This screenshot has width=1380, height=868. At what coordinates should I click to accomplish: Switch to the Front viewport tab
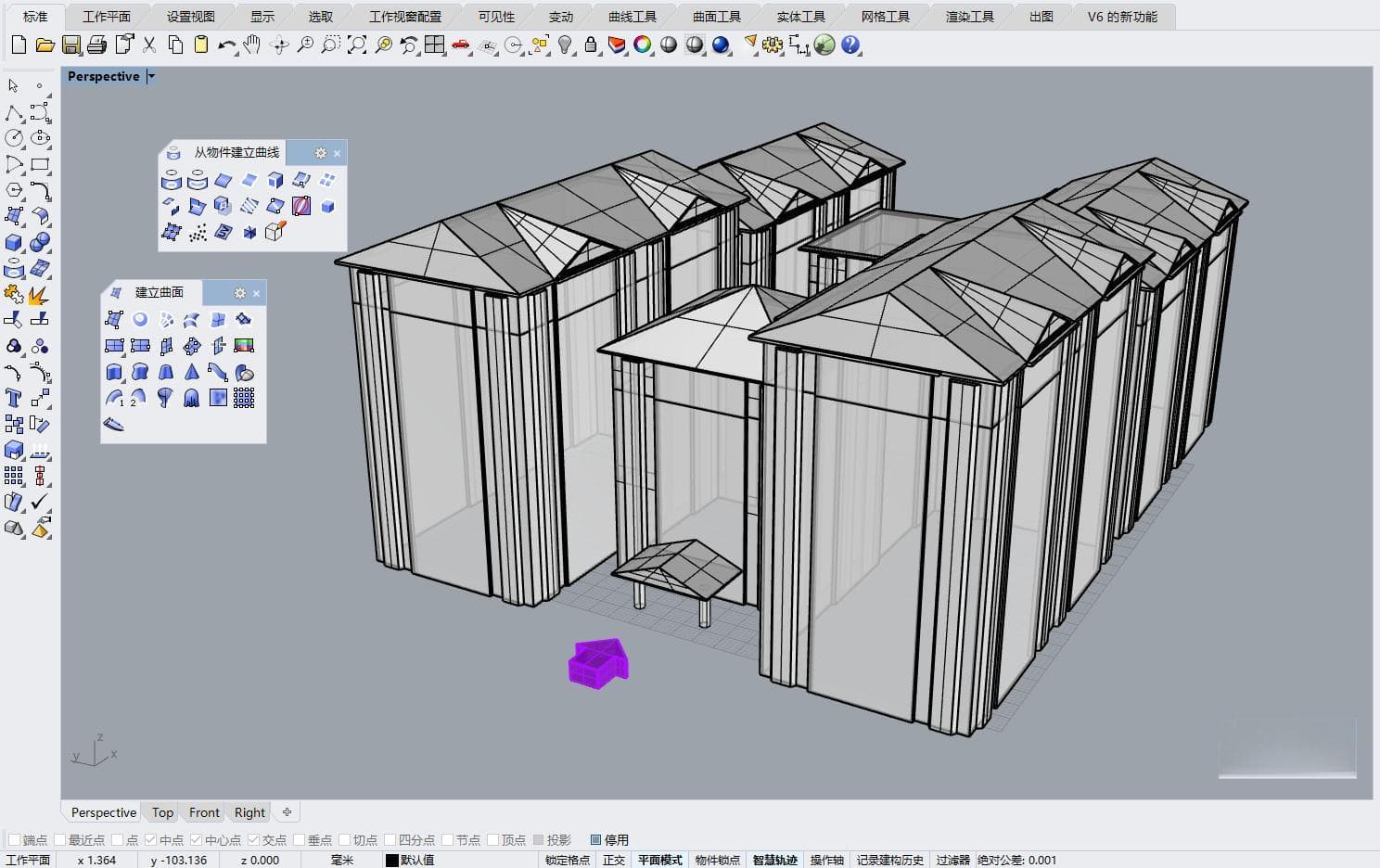204,812
